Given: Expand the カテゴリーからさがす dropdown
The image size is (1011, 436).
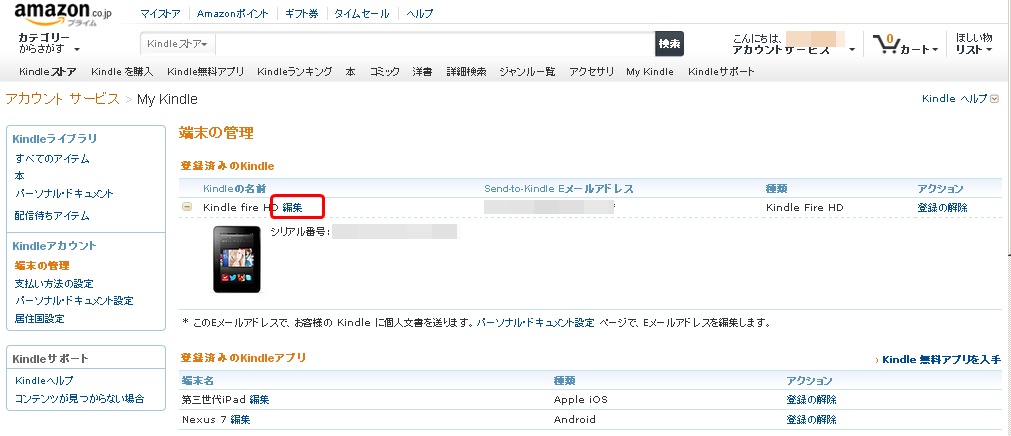Looking at the screenshot, I should point(49,43).
